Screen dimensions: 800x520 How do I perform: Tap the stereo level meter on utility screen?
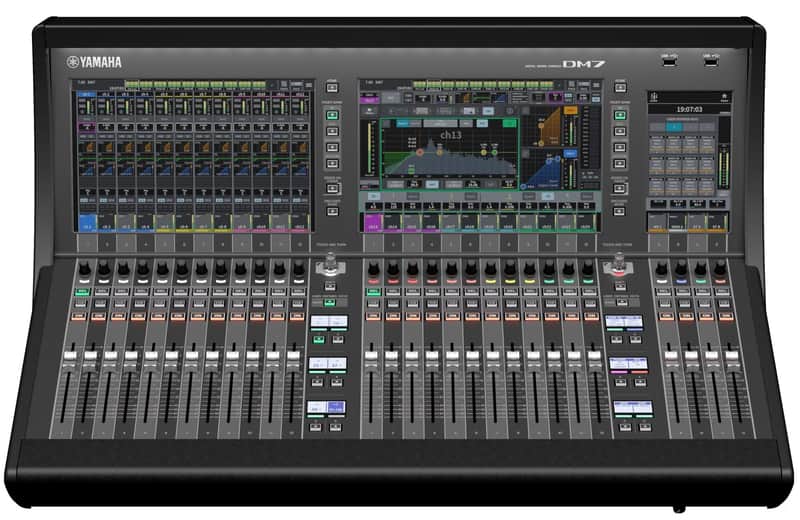(723, 167)
